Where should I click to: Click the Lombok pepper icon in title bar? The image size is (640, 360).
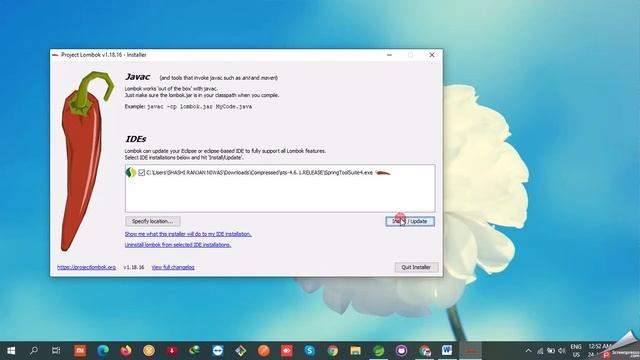tap(56, 55)
